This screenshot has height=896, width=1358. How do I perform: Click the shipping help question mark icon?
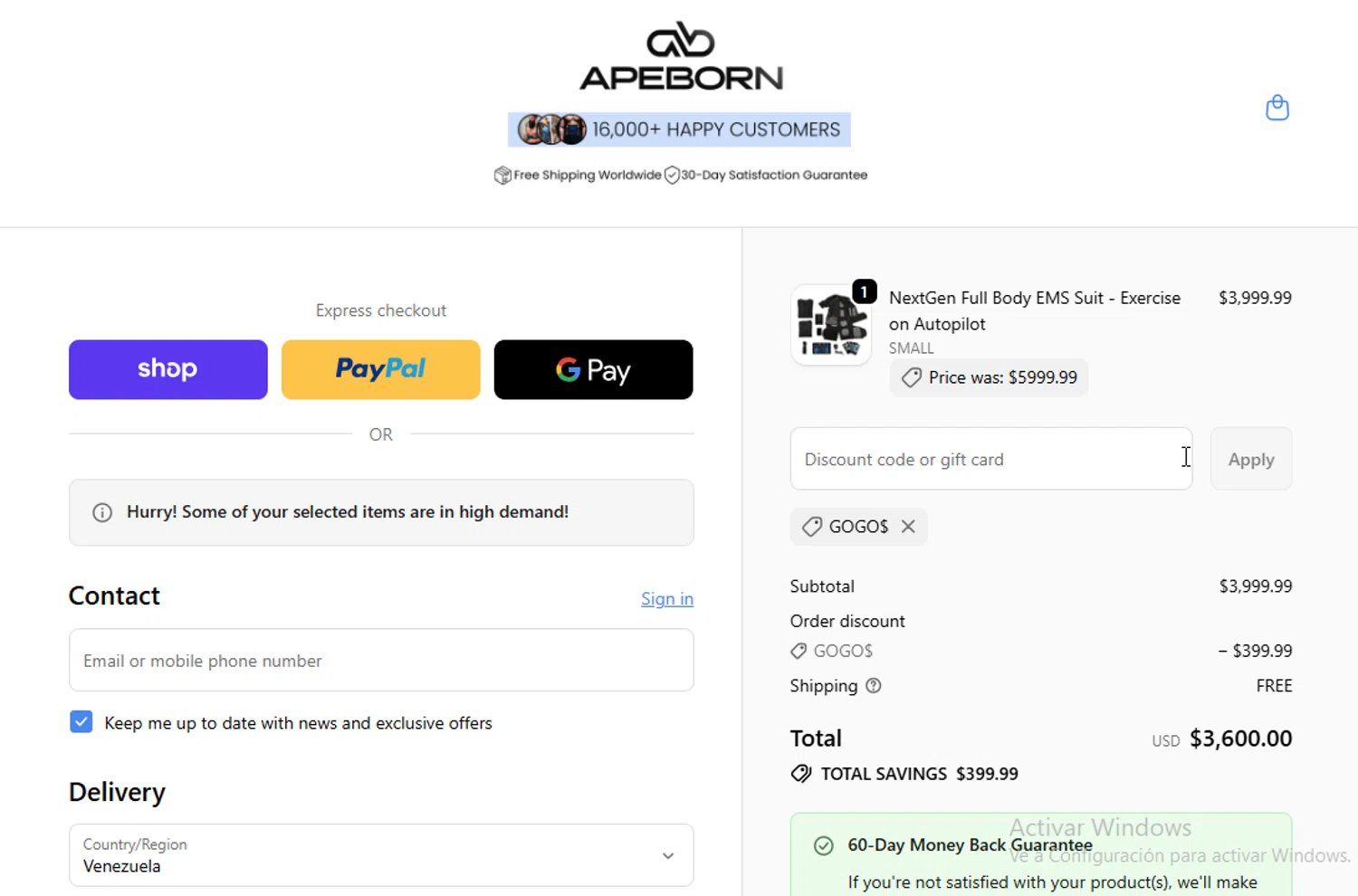pyautogui.click(x=873, y=686)
